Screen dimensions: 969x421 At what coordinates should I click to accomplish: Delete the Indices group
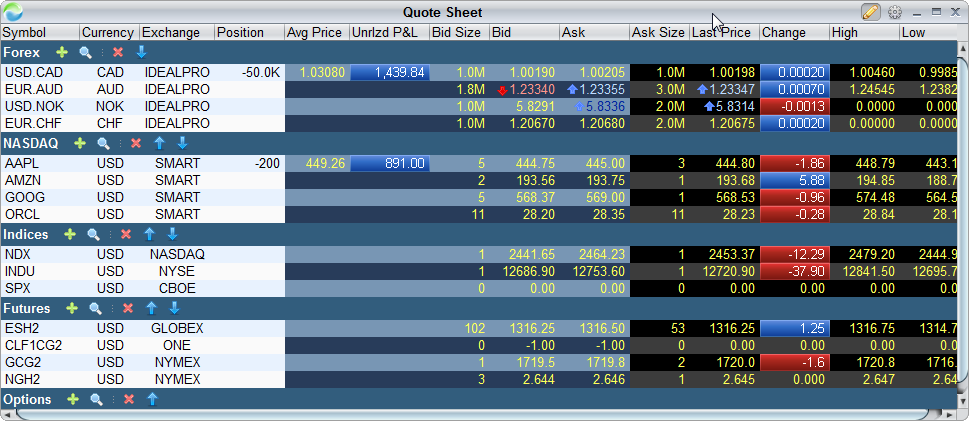(x=126, y=234)
